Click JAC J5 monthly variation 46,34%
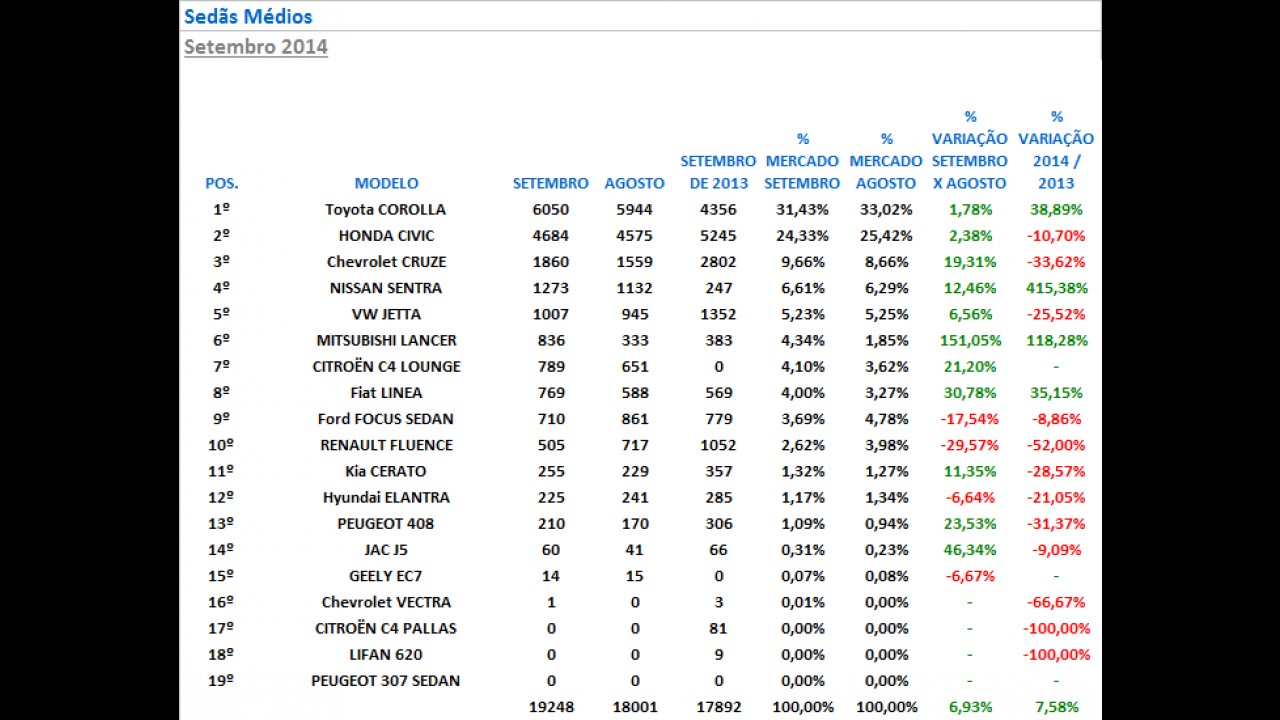1280x720 pixels. [970, 549]
